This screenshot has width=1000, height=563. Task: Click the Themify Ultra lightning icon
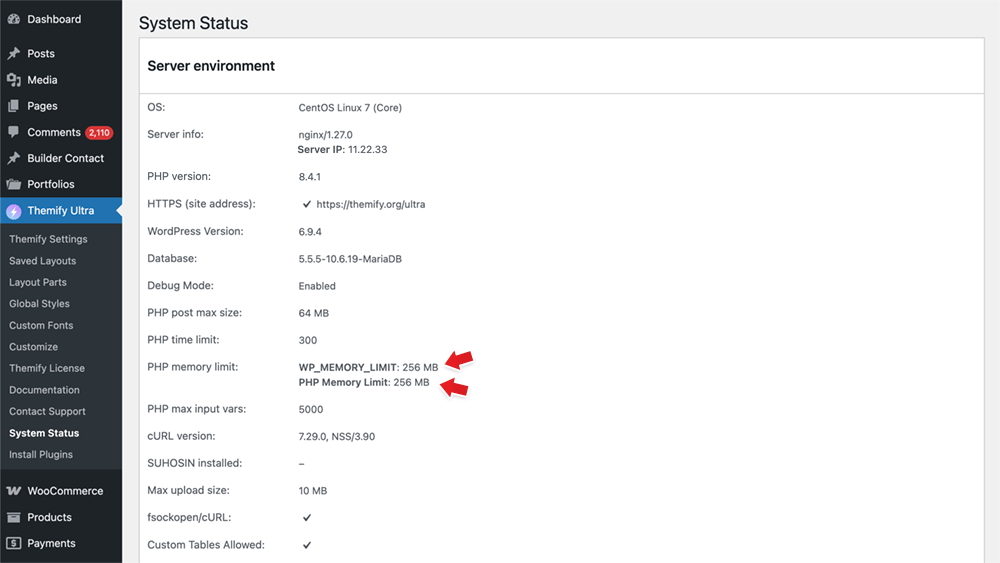coord(13,211)
